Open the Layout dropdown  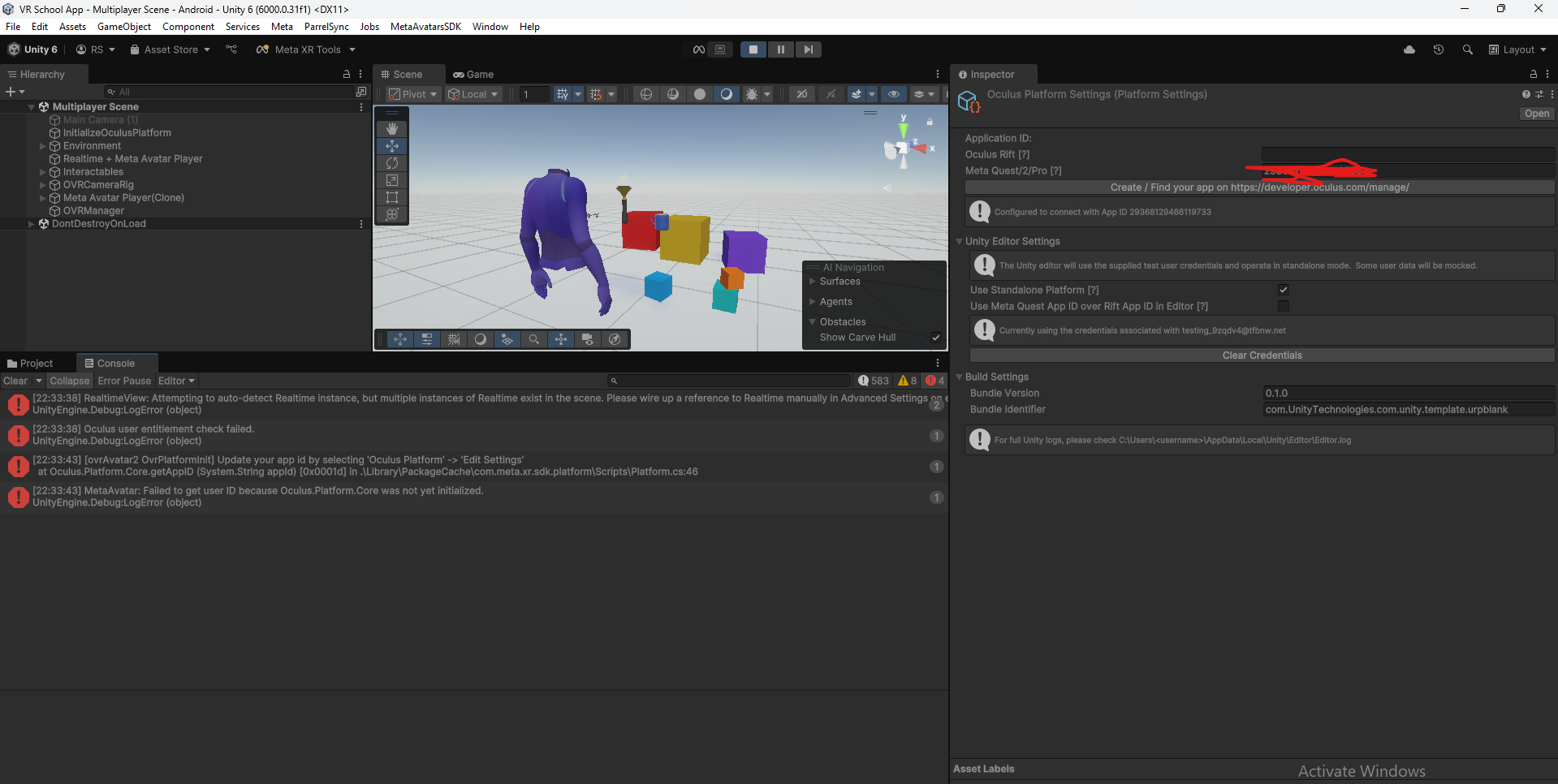1517,50
